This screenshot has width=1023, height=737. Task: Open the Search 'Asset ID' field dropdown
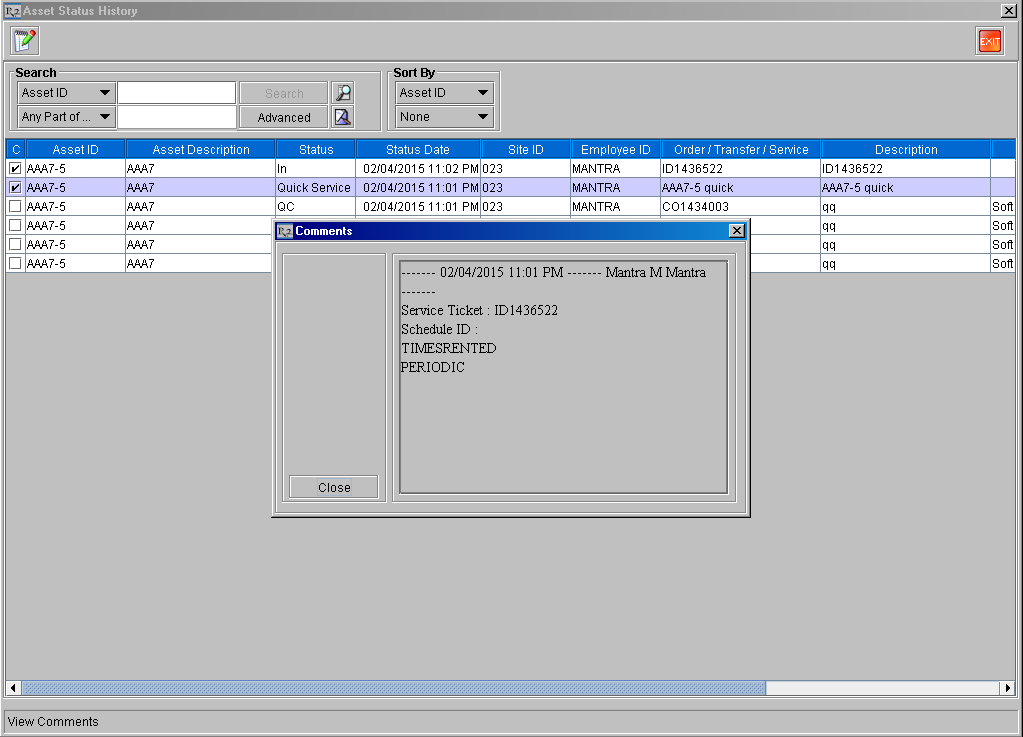pyautogui.click(x=67, y=93)
